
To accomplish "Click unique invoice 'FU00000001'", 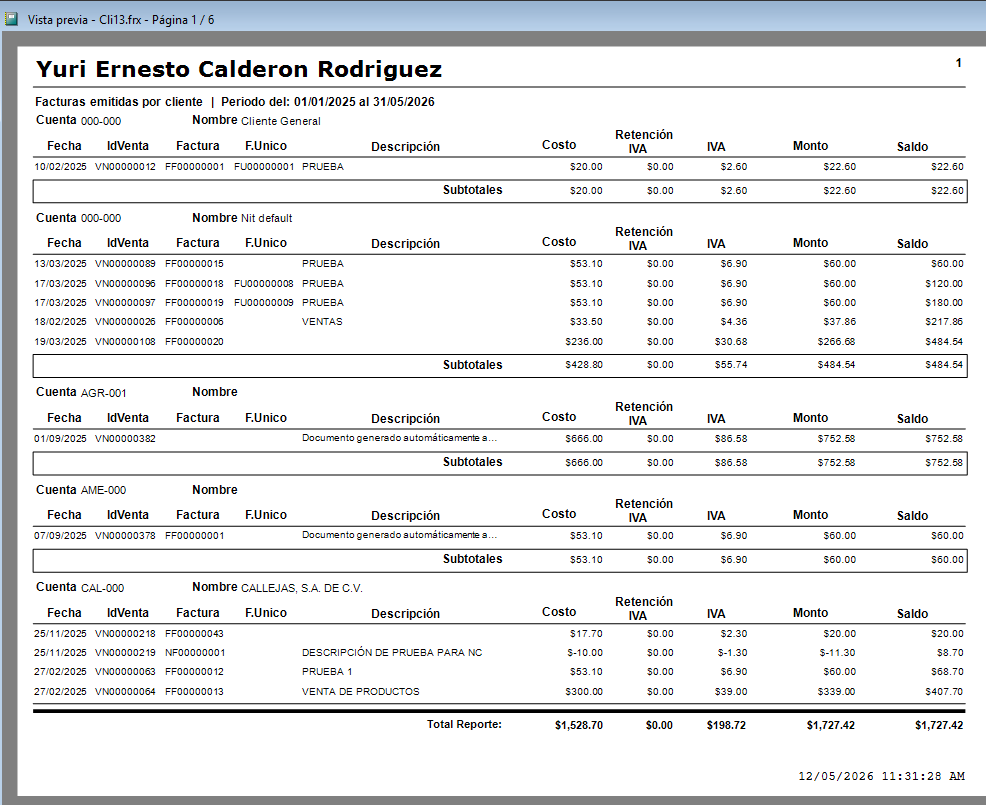I will pyautogui.click(x=264, y=167).
